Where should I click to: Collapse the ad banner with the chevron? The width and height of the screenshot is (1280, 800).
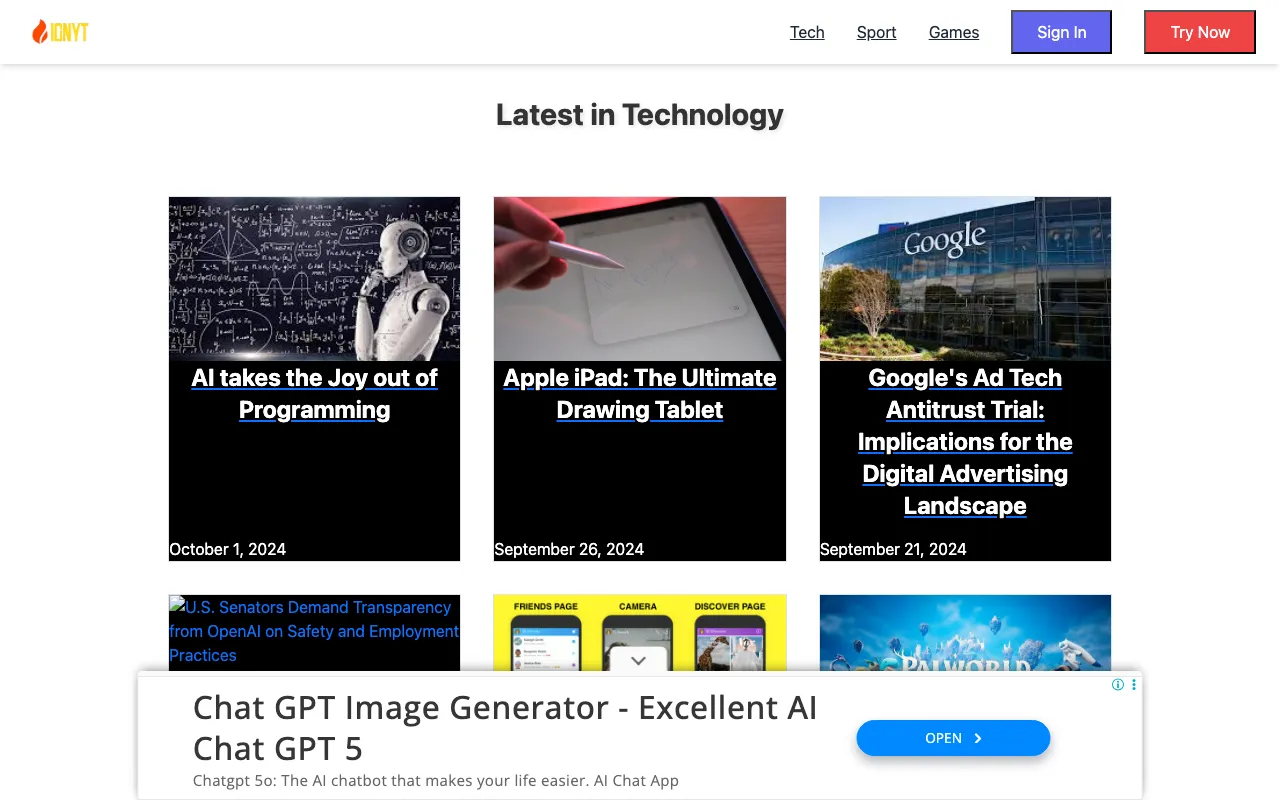(x=638, y=661)
